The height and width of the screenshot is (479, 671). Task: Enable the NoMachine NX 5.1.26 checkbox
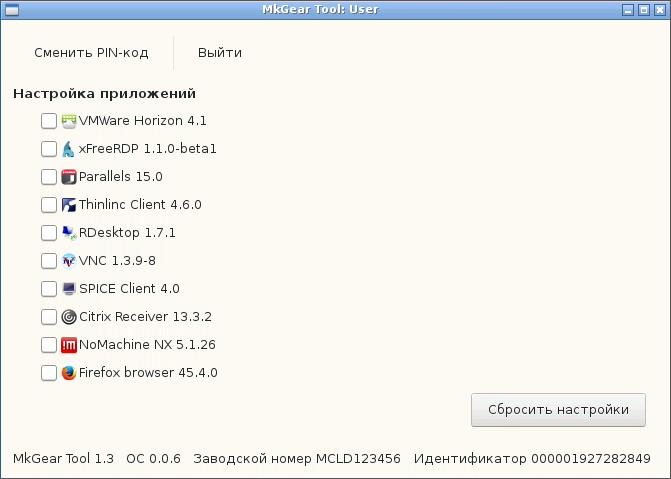tap(49, 345)
